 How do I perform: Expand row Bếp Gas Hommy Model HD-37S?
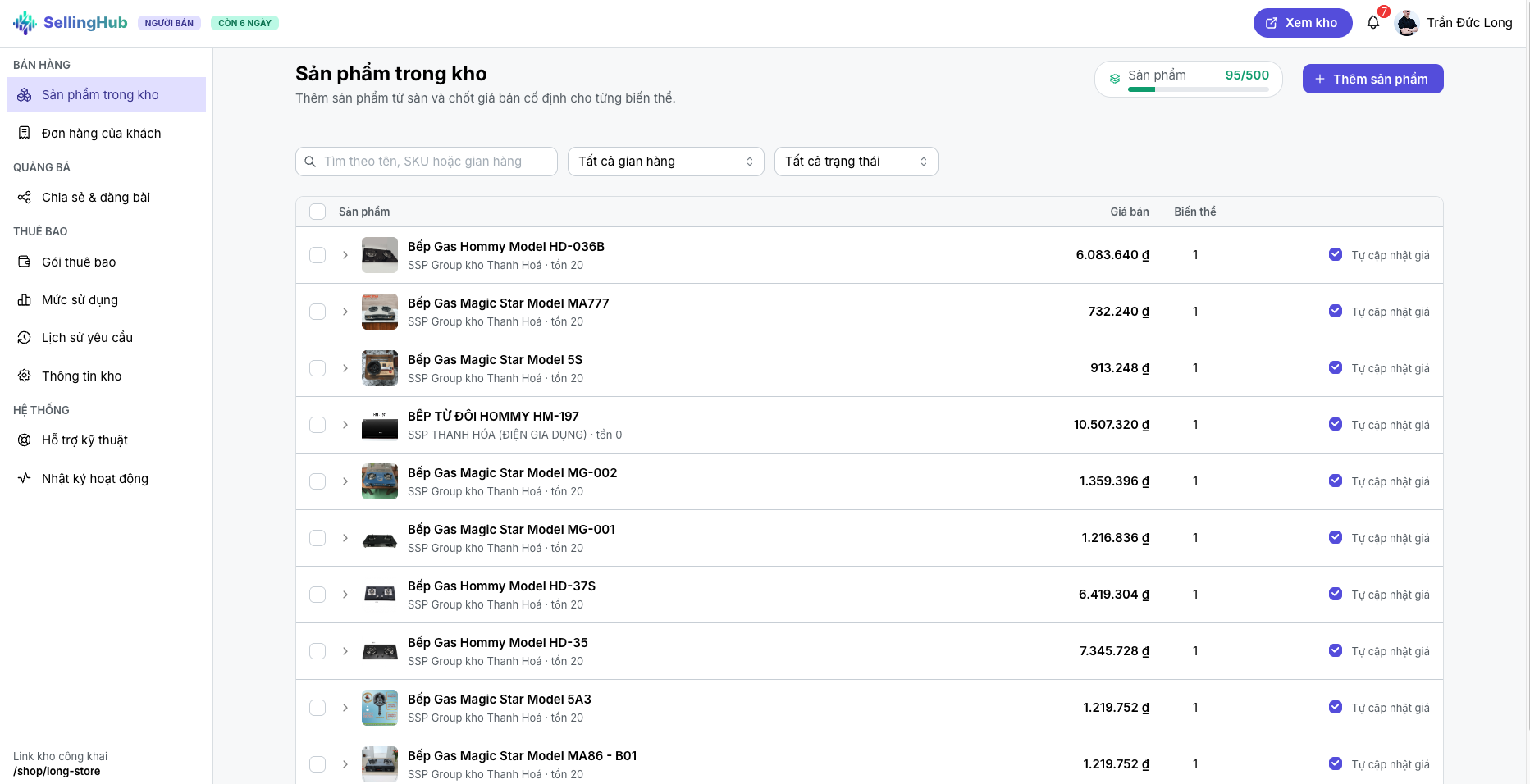tap(345, 595)
